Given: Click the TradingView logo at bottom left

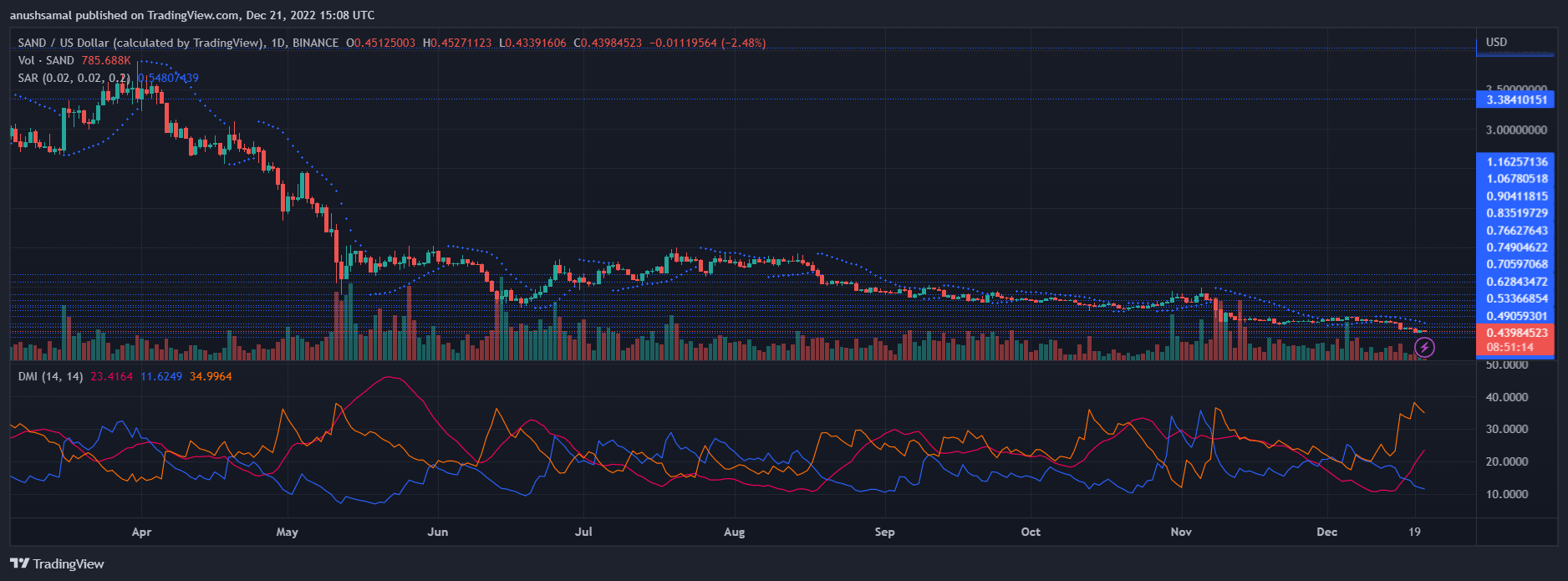Looking at the screenshot, I should [57, 563].
